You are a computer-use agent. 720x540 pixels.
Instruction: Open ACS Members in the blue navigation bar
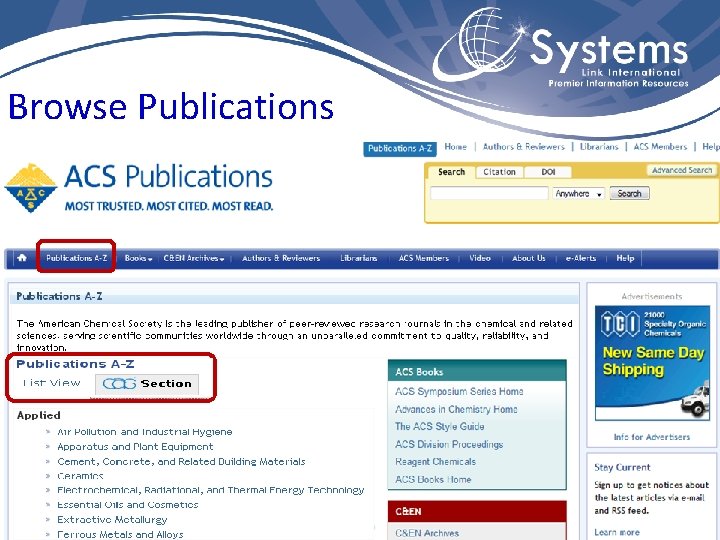423,258
